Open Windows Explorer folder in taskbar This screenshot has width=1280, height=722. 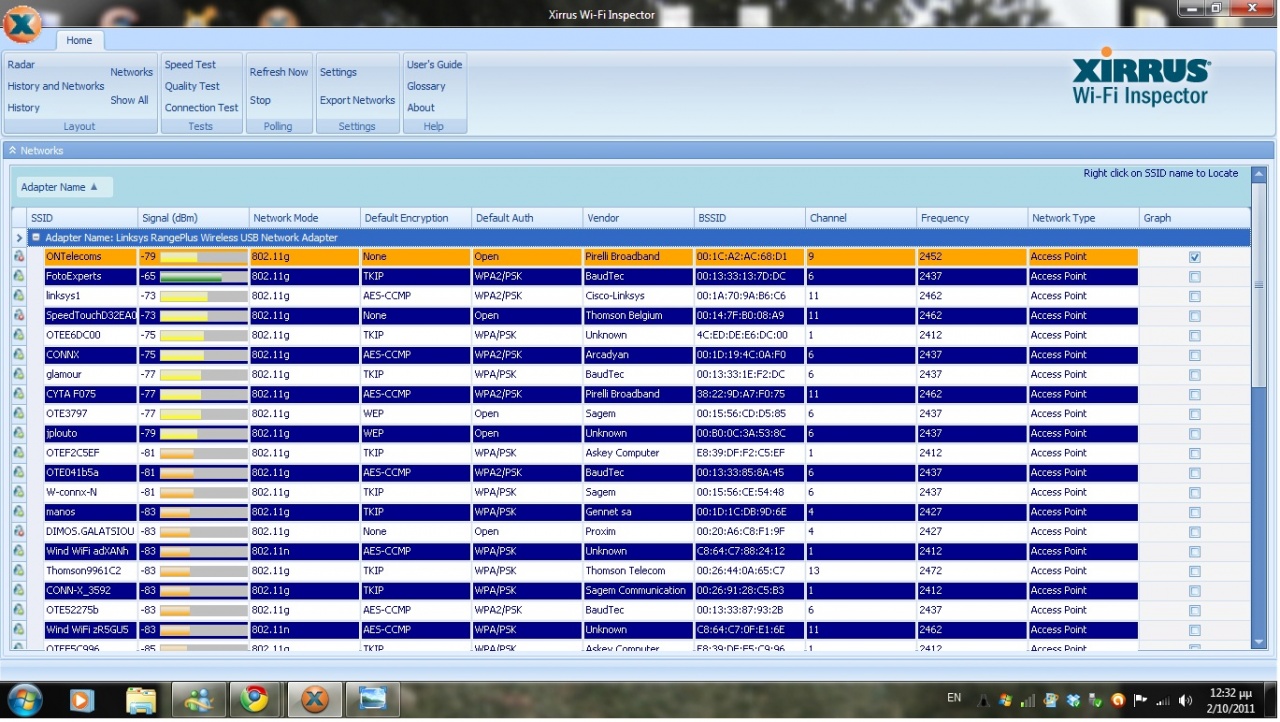point(141,699)
